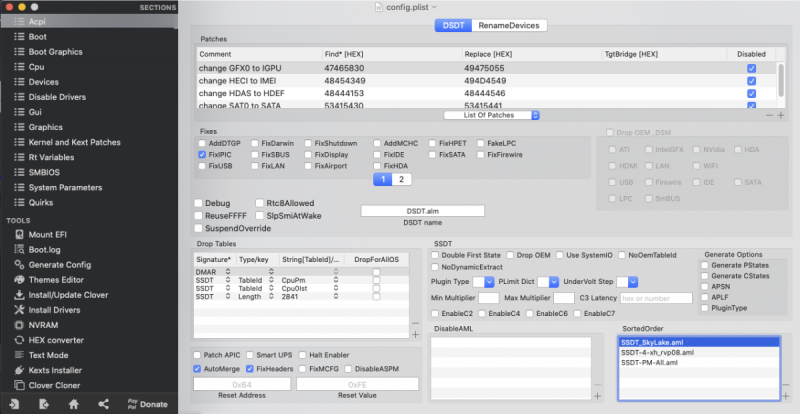Go to page 2 of Fixes
This screenshot has width=800, height=414.
[x=402, y=179]
